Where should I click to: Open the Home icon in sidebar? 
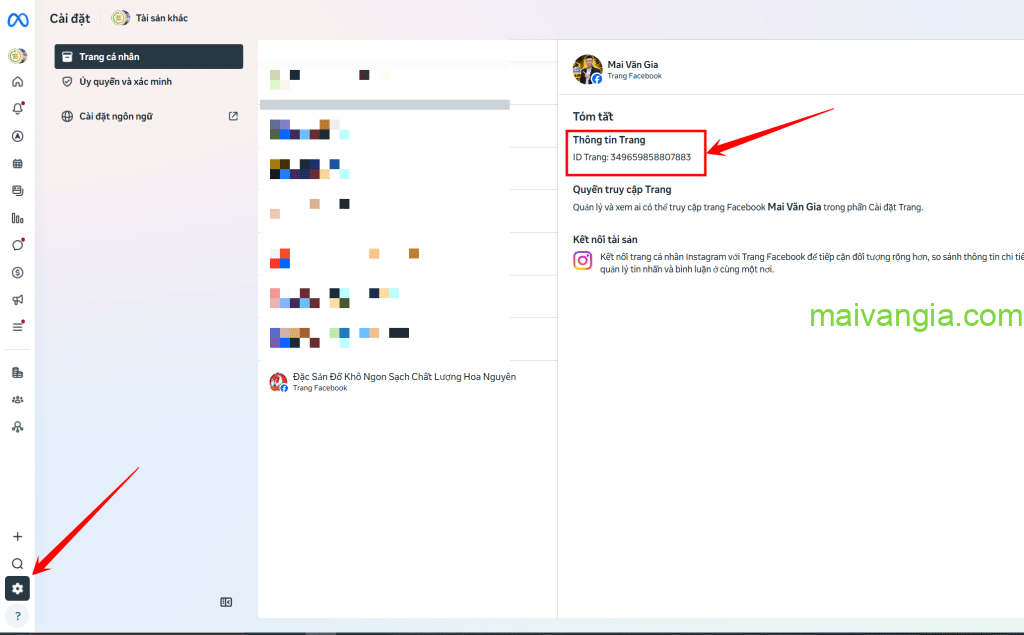pos(17,82)
